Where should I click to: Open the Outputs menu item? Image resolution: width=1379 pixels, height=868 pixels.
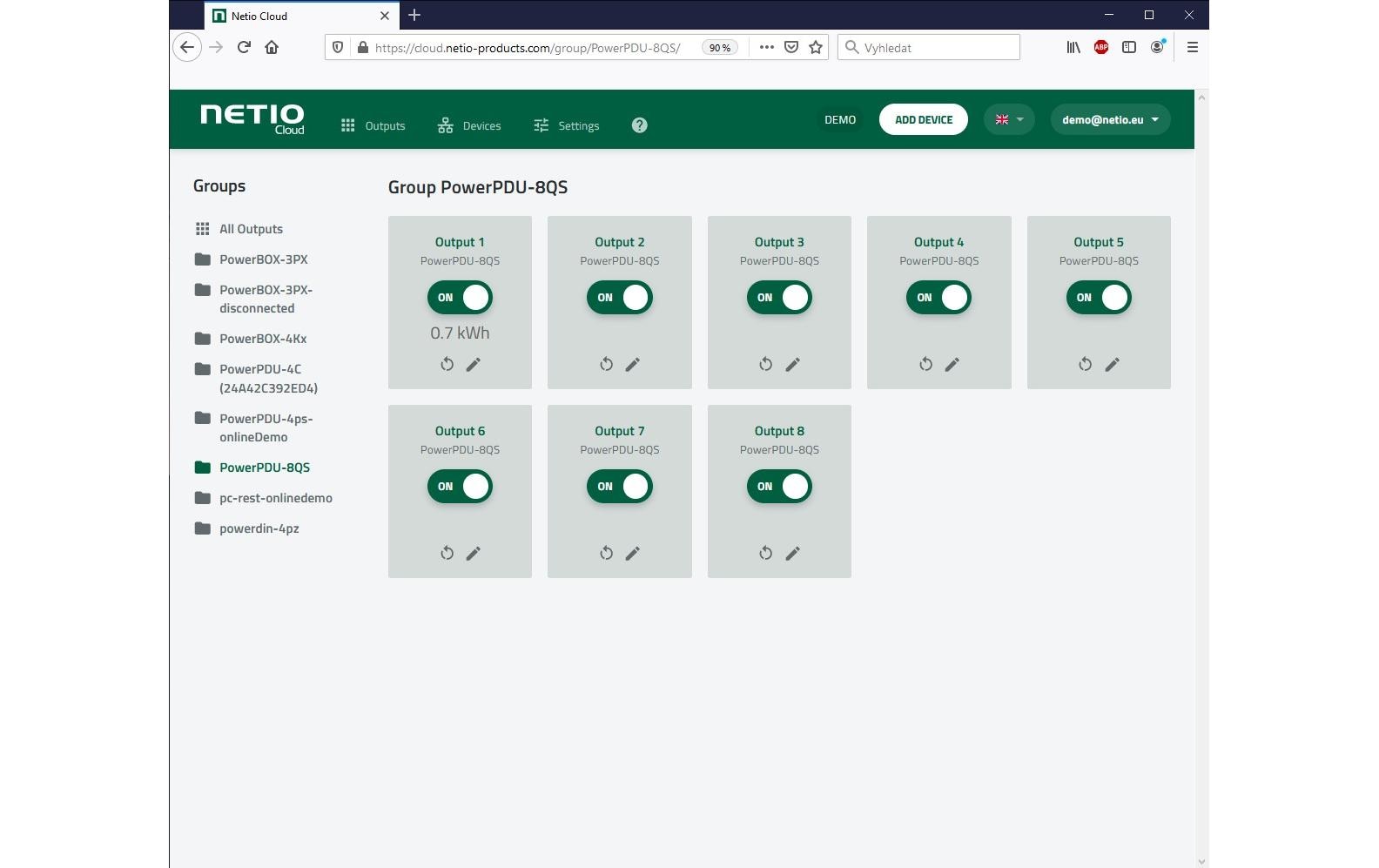tap(373, 126)
